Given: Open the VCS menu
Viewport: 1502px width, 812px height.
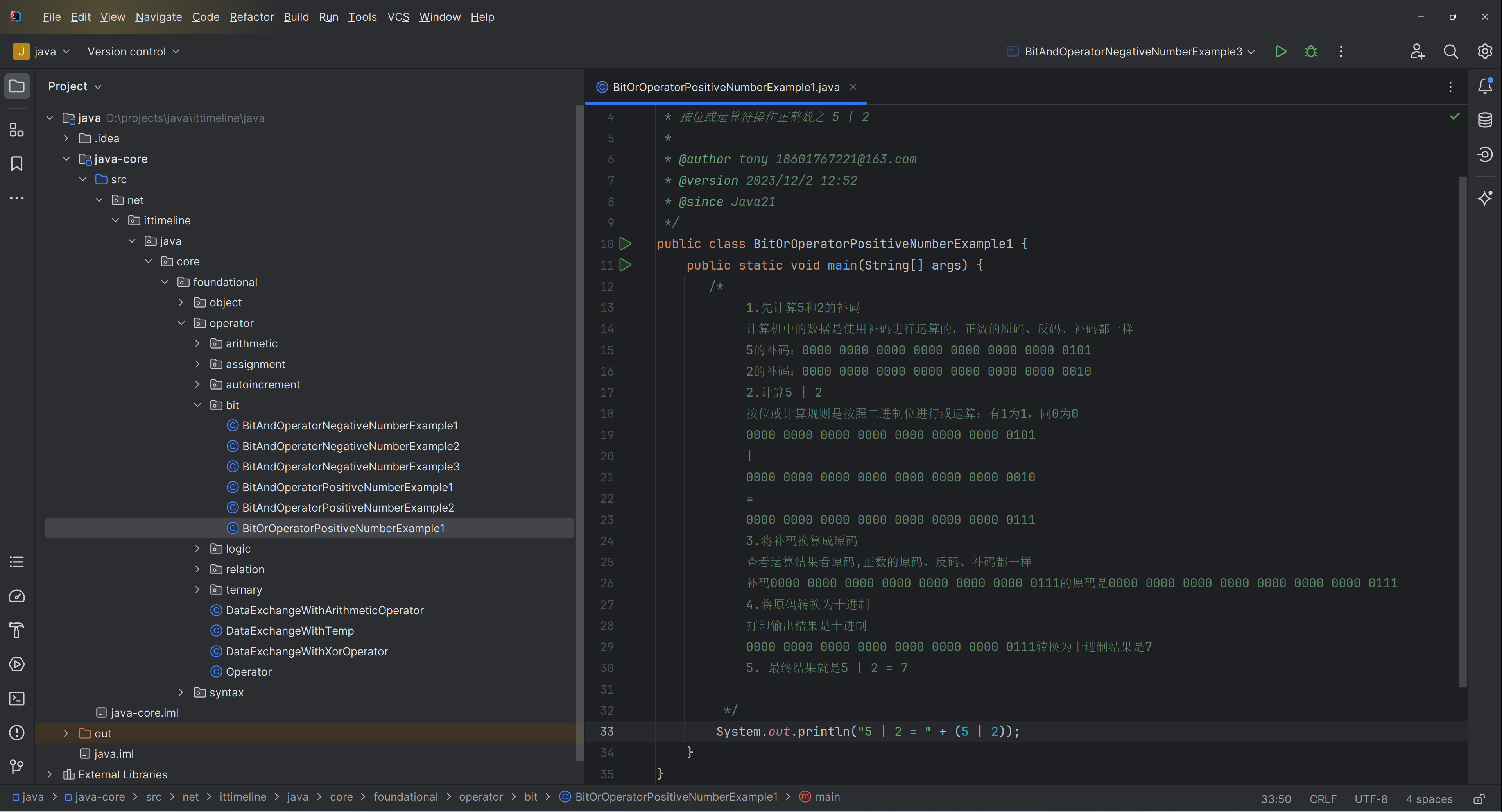Looking at the screenshot, I should pyautogui.click(x=398, y=17).
